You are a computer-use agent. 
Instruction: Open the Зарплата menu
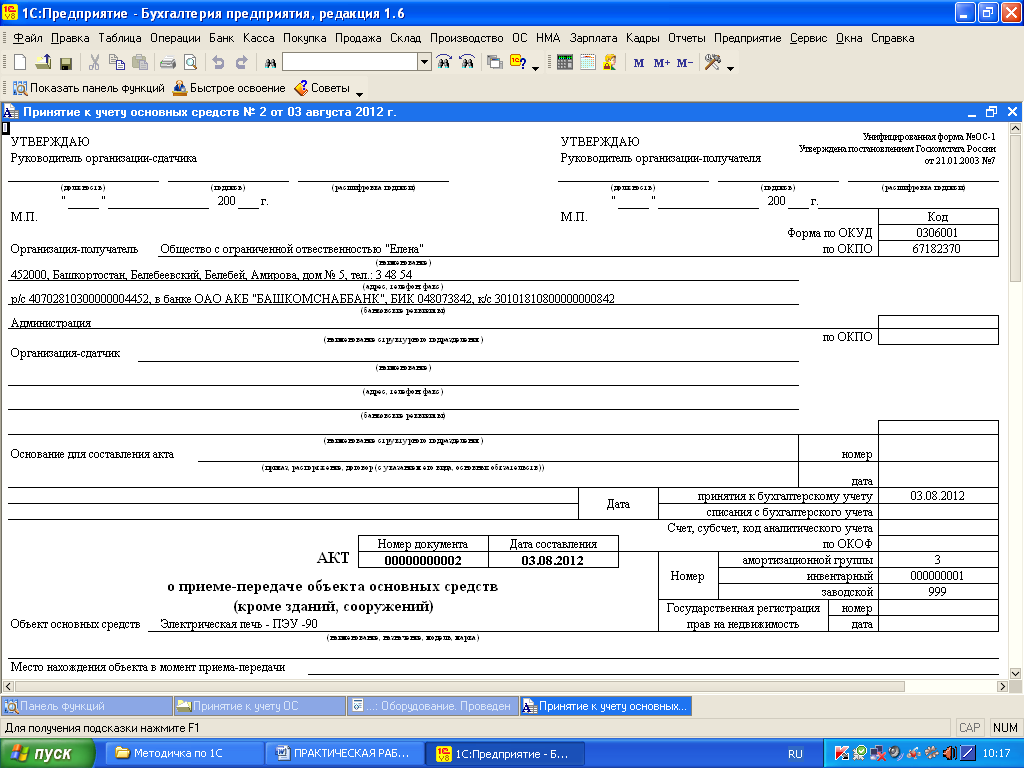pos(593,38)
